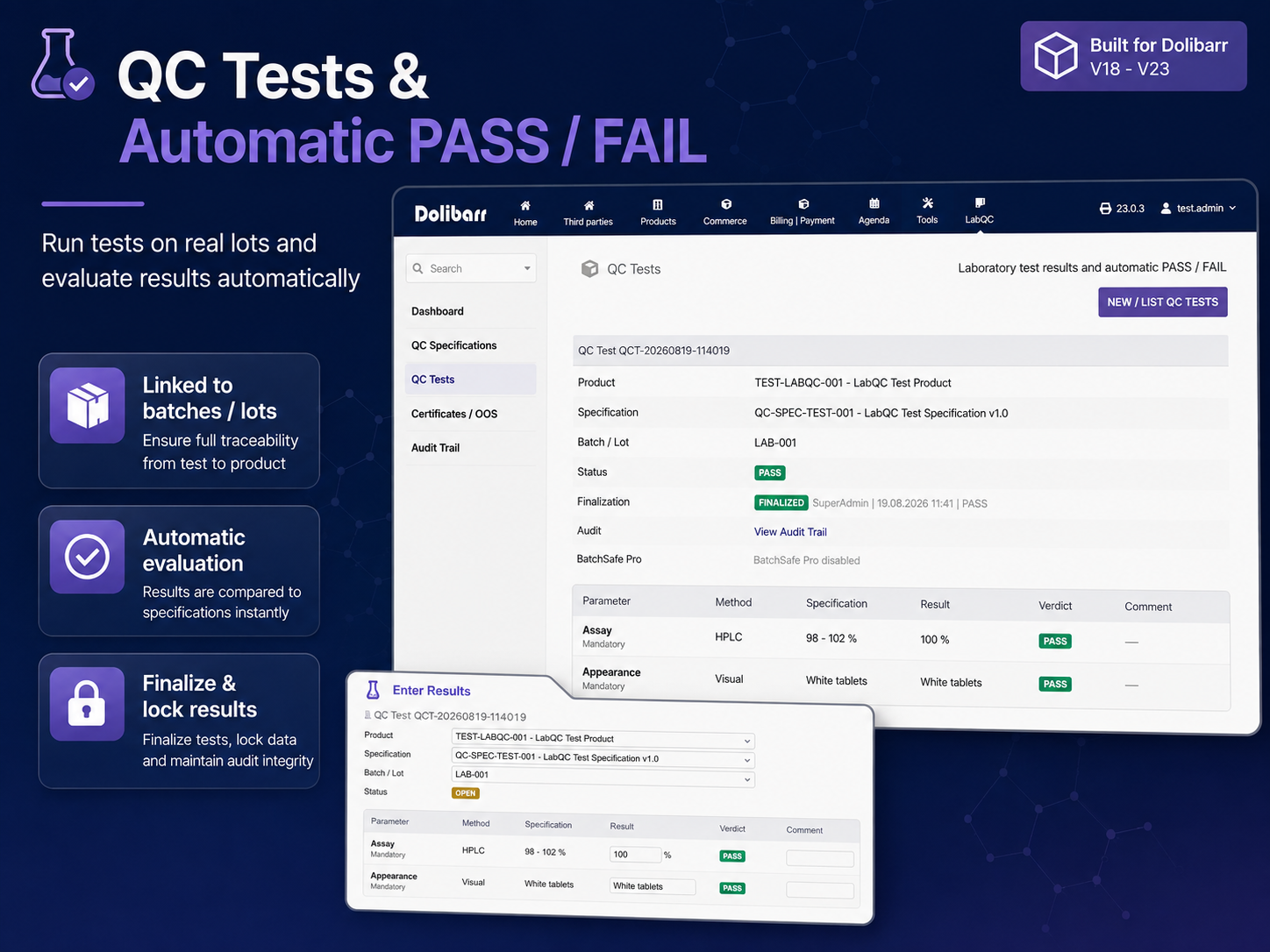This screenshot has height=952, width=1270.
Task: Click the Third parties icon
Action: pyautogui.click(x=589, y=206)
